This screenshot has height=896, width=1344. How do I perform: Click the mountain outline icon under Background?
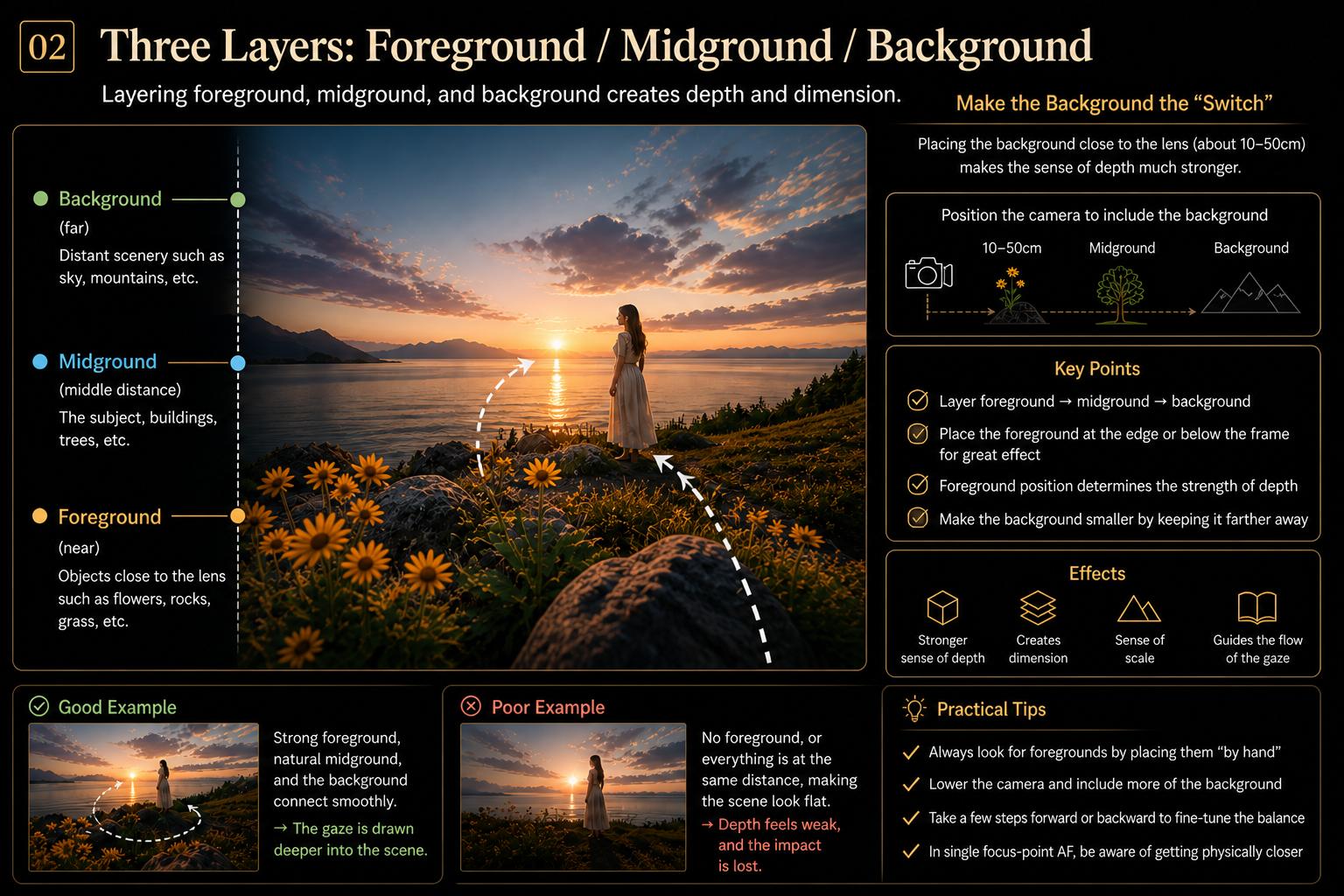[1250, 292]
